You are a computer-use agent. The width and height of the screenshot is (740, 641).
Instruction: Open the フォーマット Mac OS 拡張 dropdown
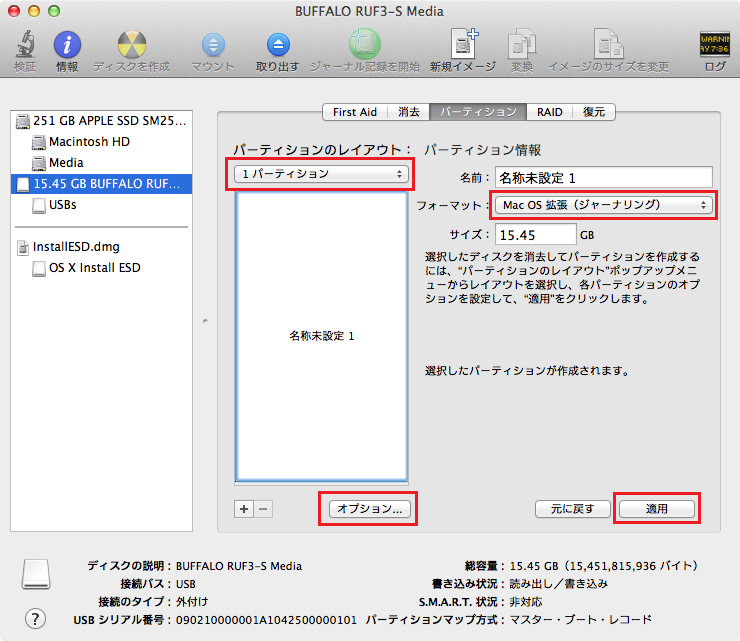coord(604,205)
